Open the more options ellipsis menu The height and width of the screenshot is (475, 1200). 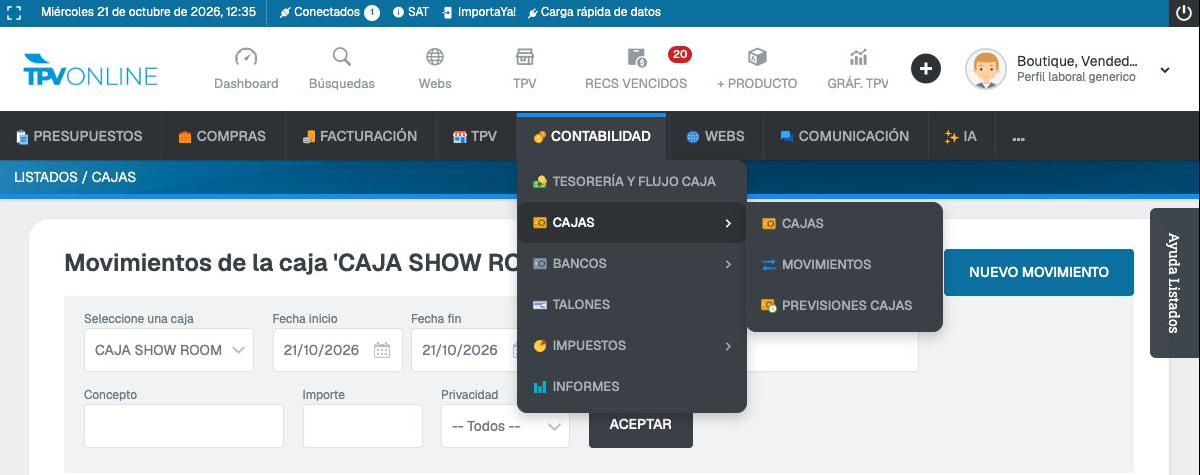pos(1019,137)
